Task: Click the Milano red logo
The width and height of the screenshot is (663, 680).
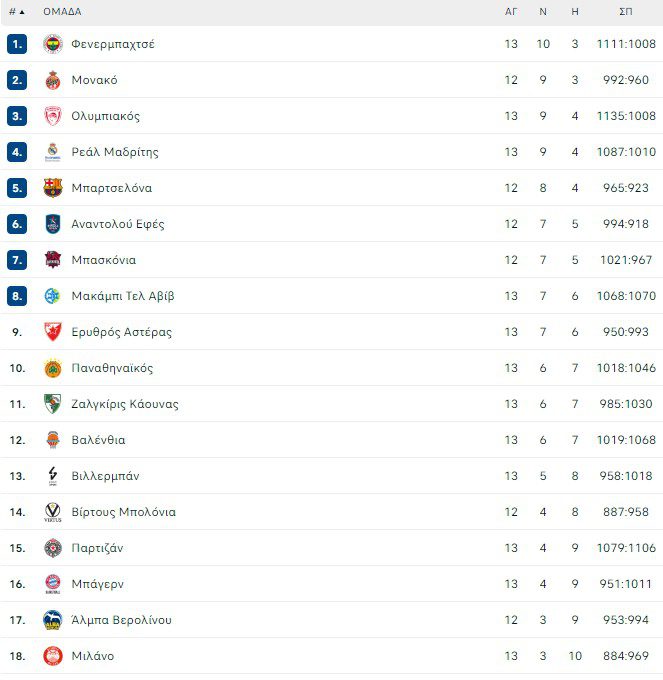Action: (53, 656)
